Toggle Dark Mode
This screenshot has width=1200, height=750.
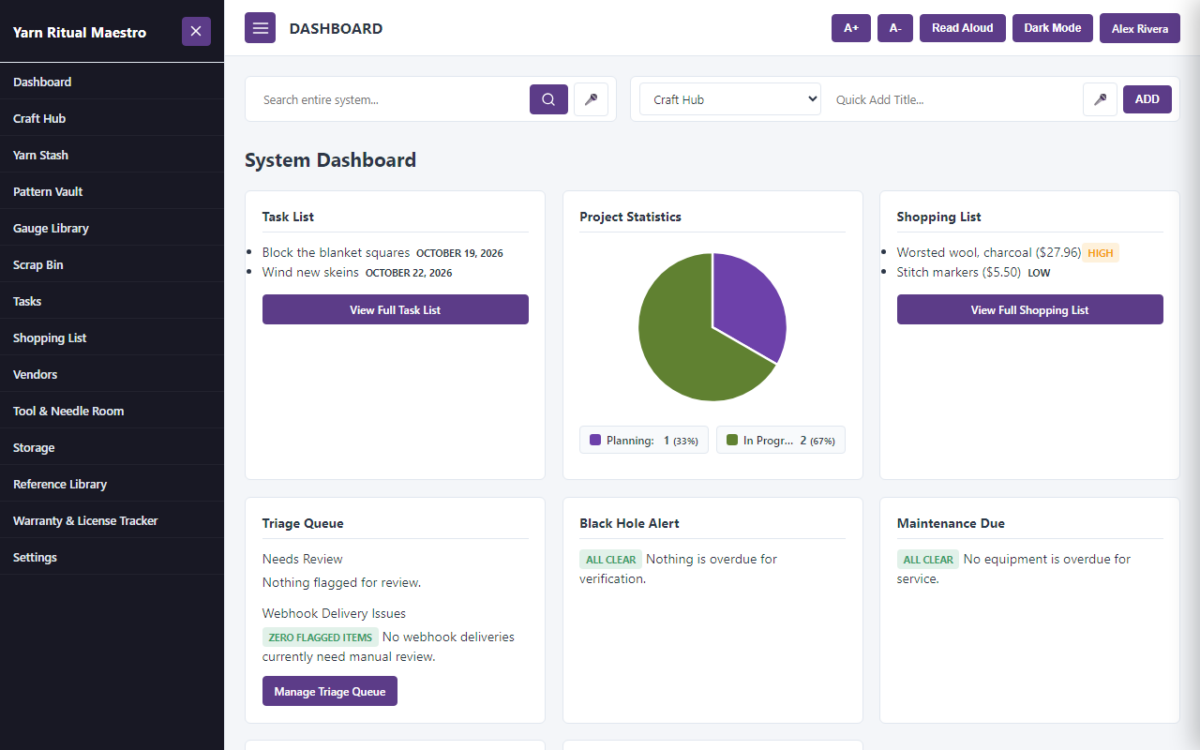1052,28
